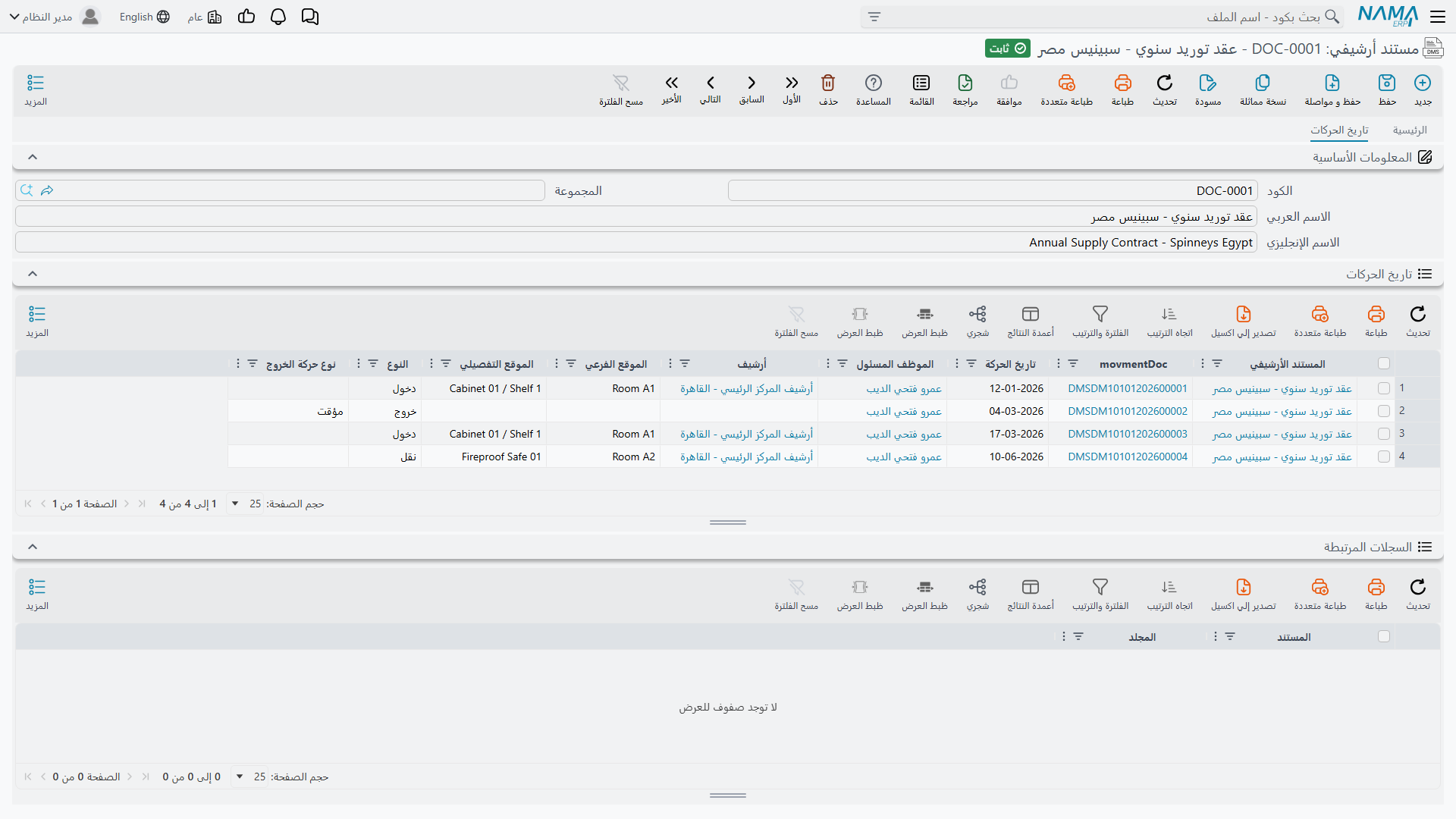Viewport: 1456px width, 819px height.
Task: Open the search filter options icon
Action: pyautogui.click(x=874, y=17)
